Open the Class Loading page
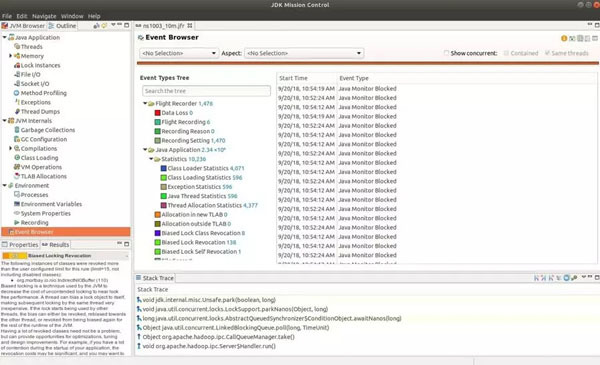Viewport: 600px width, 365px height. coord(36,158)
